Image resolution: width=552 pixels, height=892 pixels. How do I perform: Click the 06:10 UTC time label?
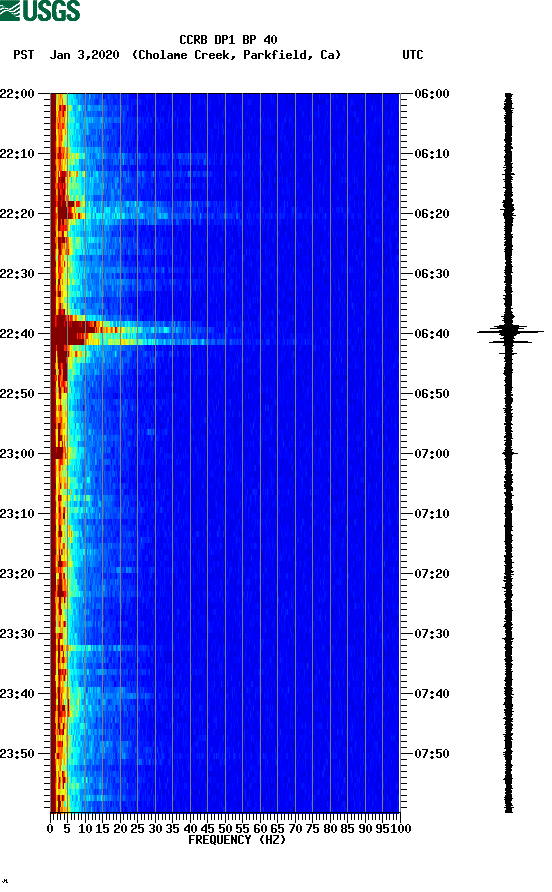point(432,154)
